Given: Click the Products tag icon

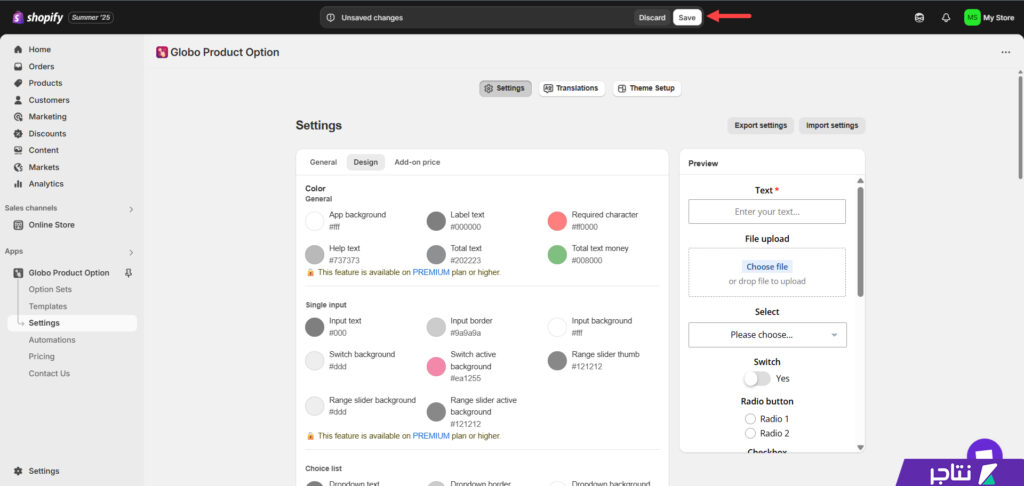Looking at the screenshot, I should [18, 83].
